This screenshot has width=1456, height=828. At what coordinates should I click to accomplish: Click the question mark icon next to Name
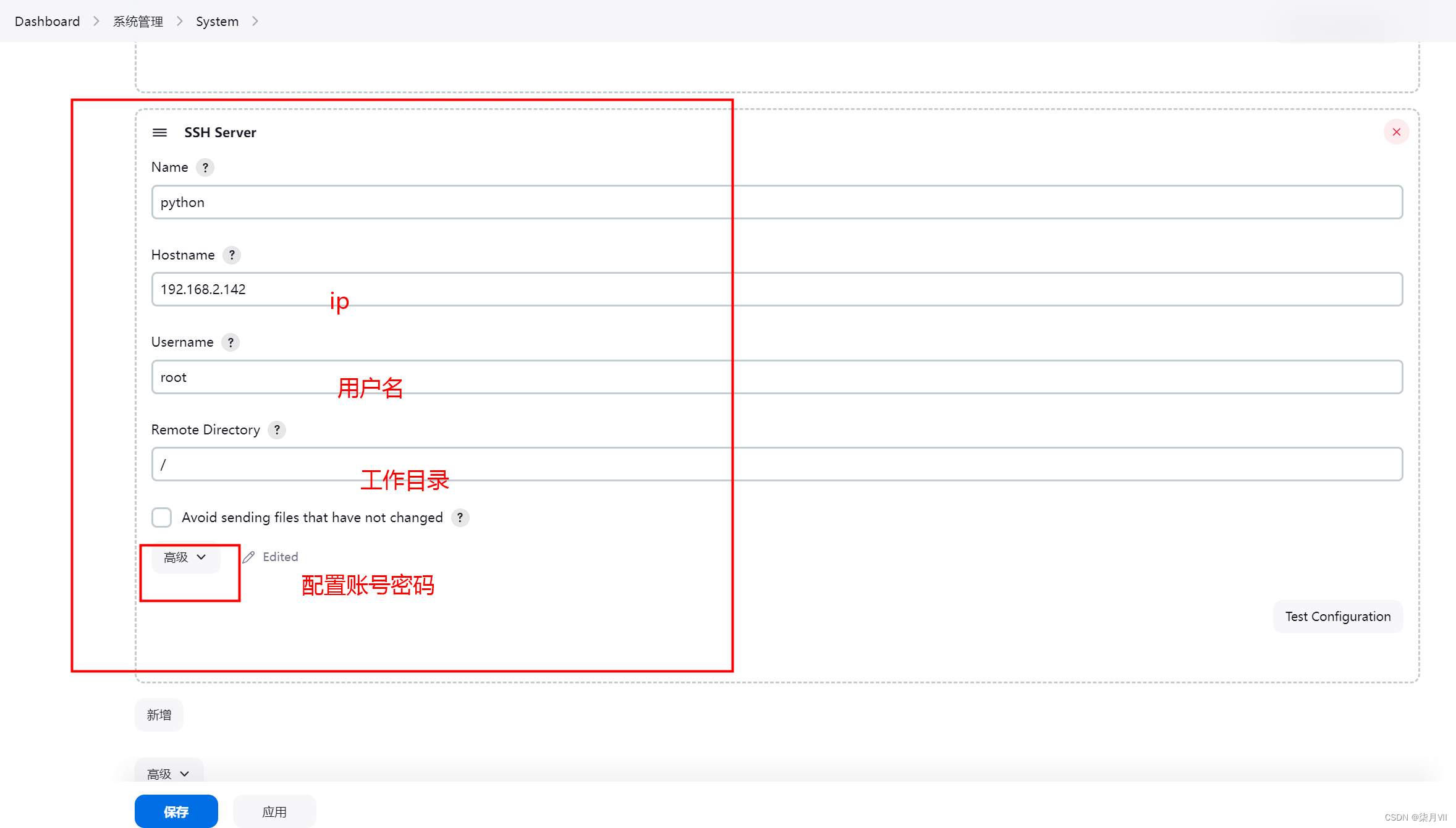click(x=205, y=167)
